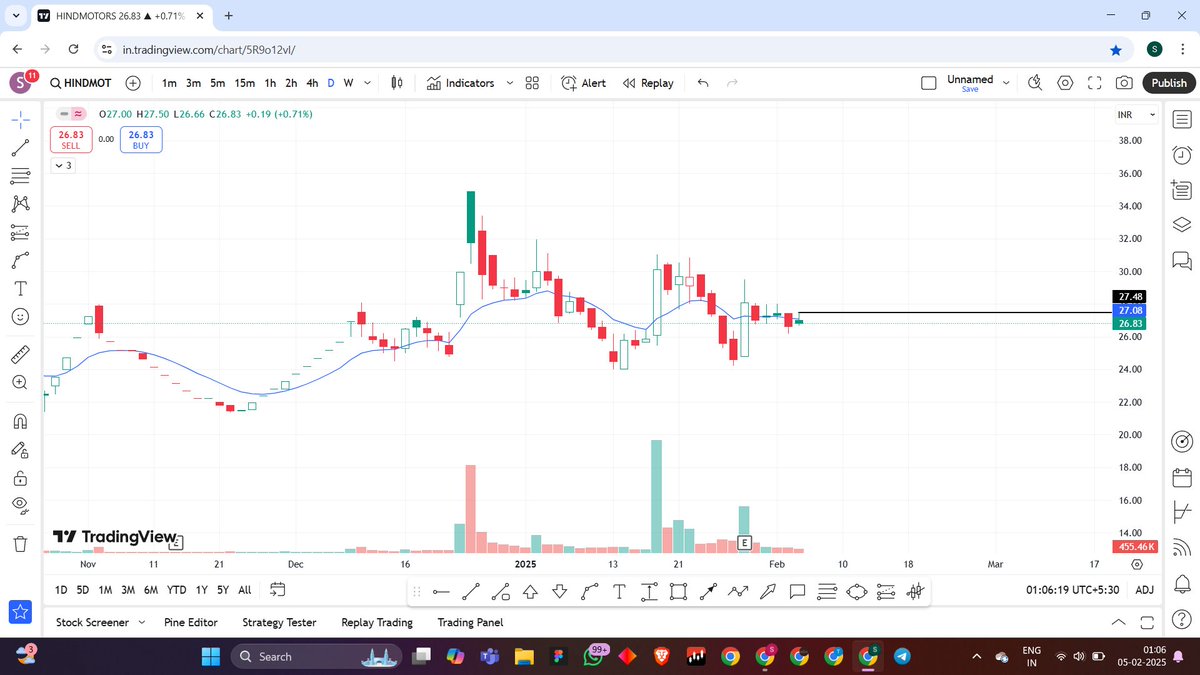Open the forecasting and measurement tools

(20, 232)
